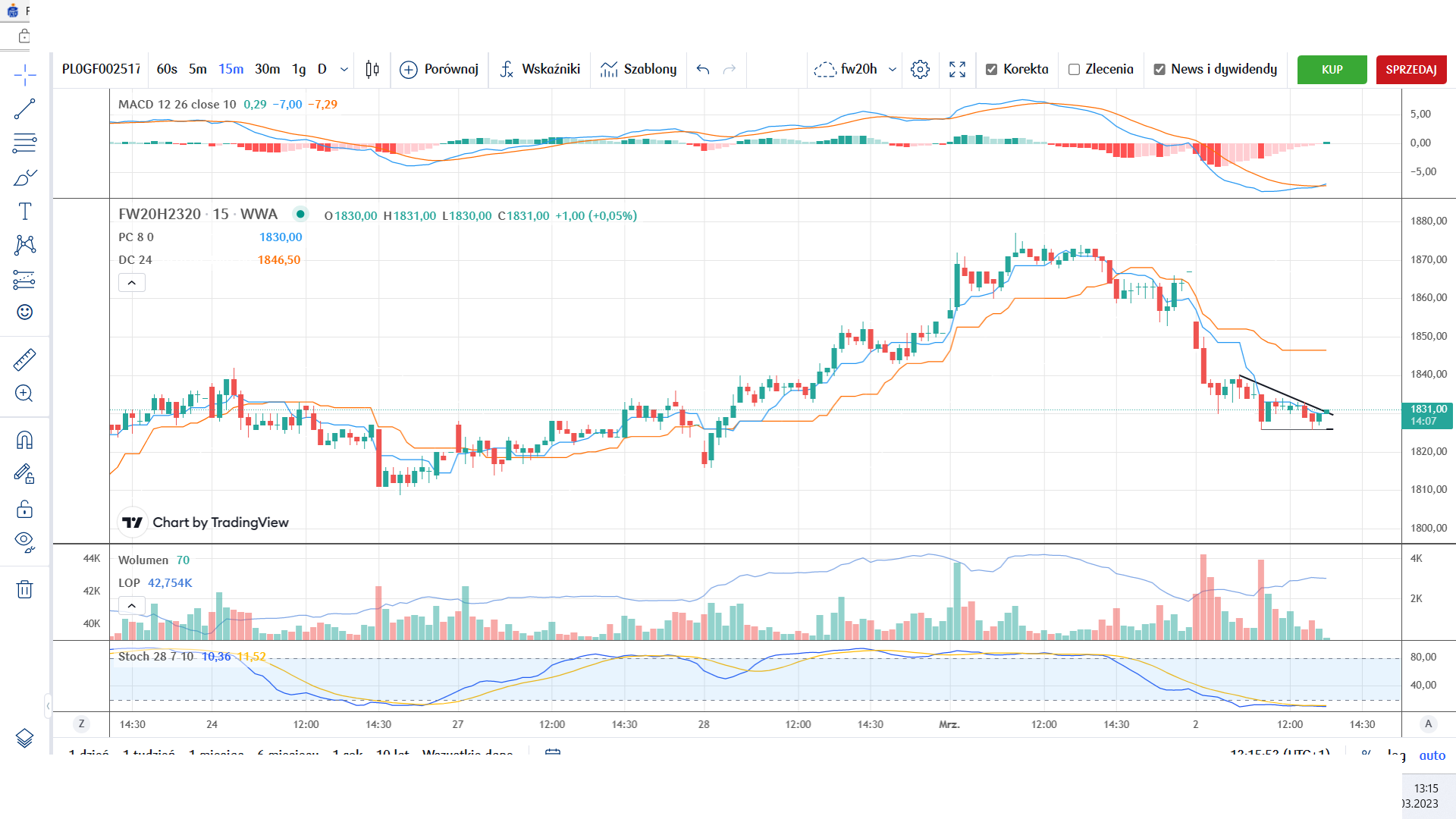1456x819 pixels.
Task: Click the 13:15 system clock
Action: click(1426, 789)
